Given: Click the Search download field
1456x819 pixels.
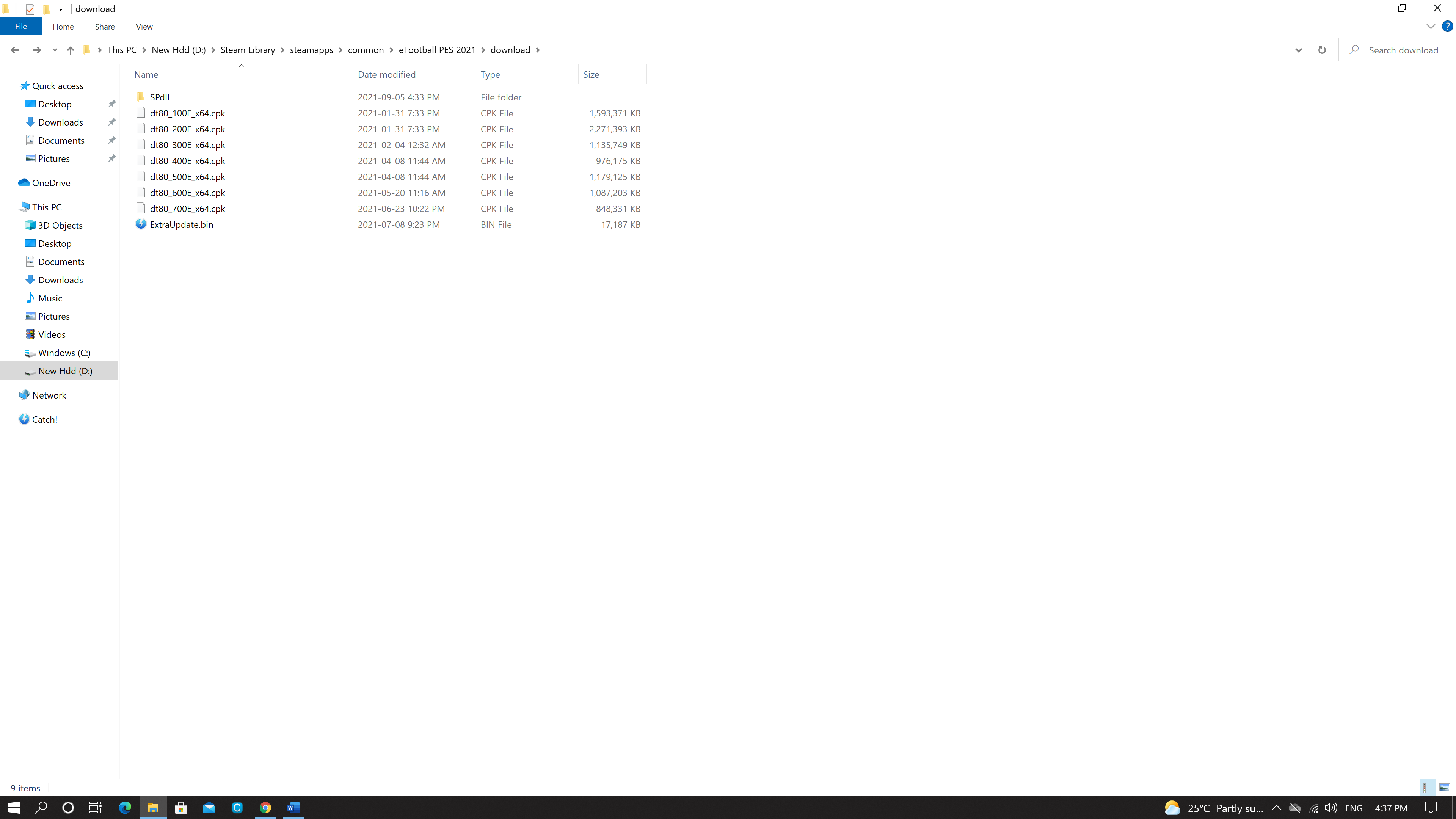Looking at the screenshot, I should pyautogui.click(x=1395, y=50).
